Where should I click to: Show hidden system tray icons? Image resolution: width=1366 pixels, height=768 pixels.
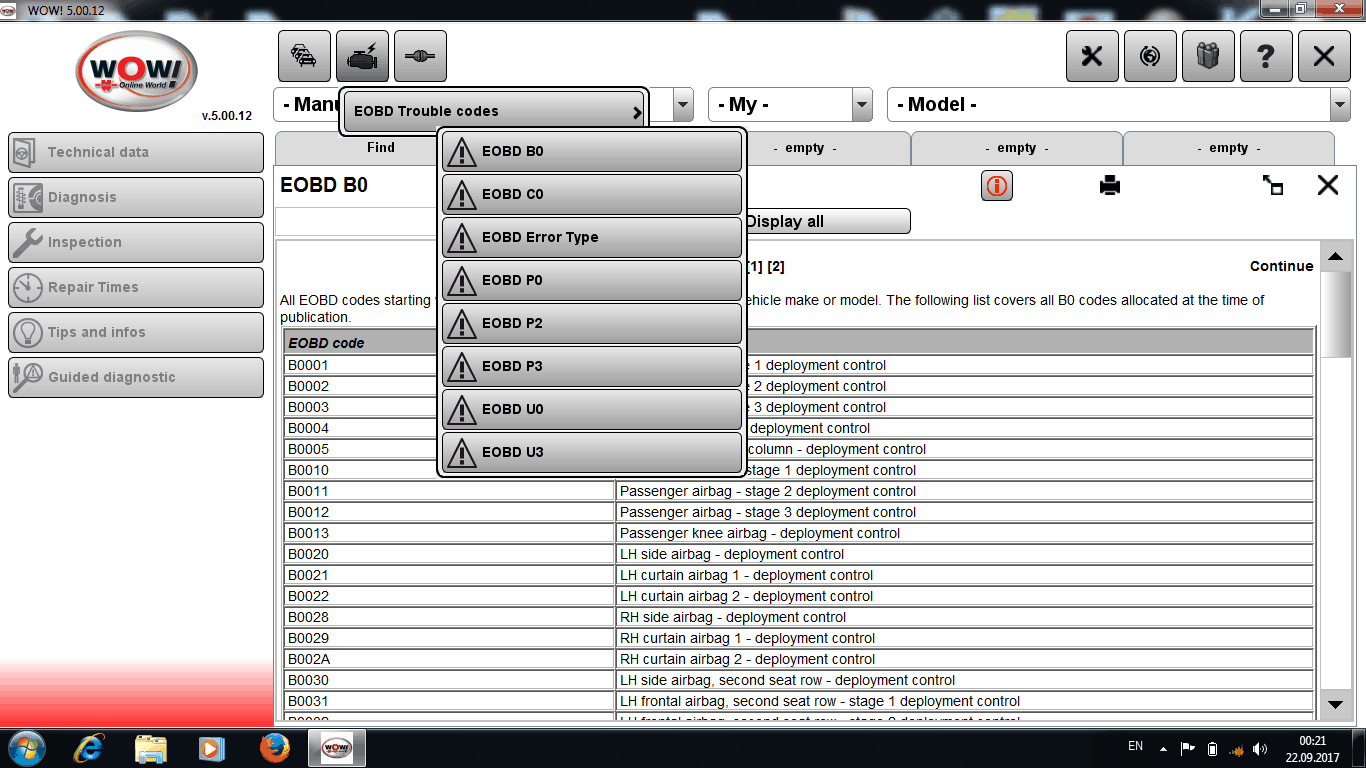click(x=1163, y=749)
